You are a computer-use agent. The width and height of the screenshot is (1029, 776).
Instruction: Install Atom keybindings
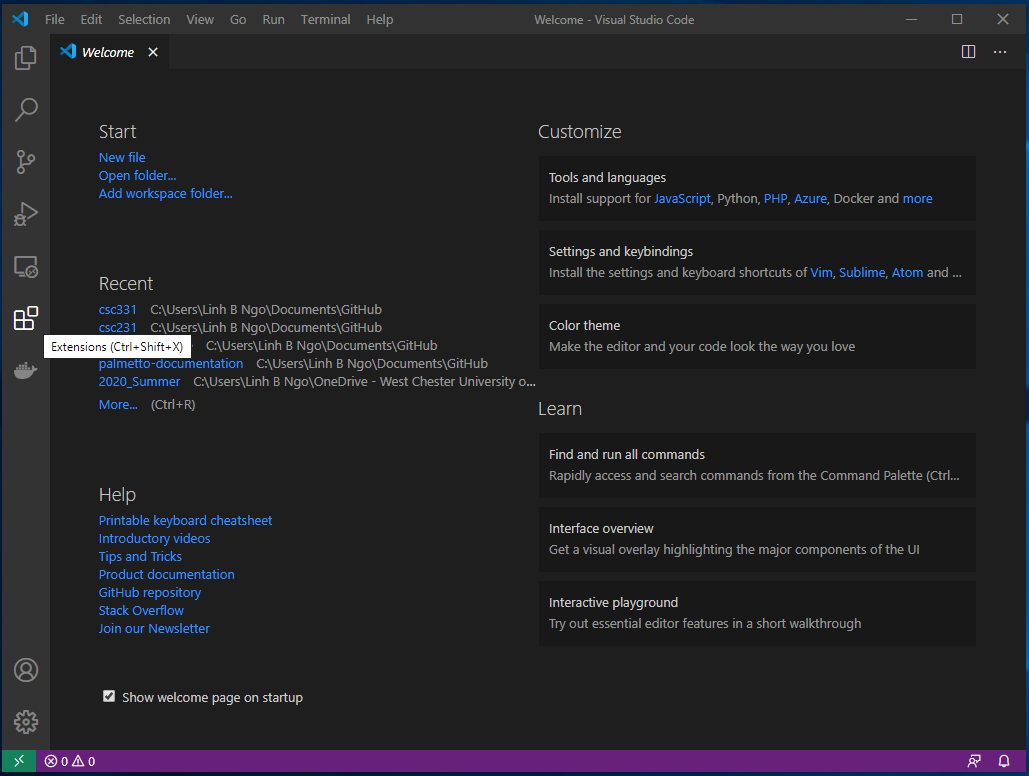click(x=907, y=272)
